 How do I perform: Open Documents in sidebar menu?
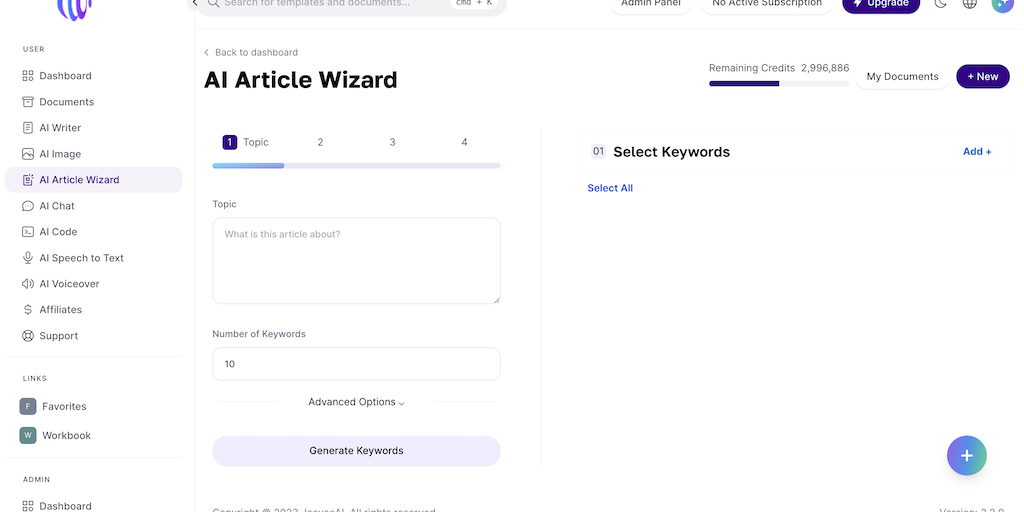click(66, 102)
